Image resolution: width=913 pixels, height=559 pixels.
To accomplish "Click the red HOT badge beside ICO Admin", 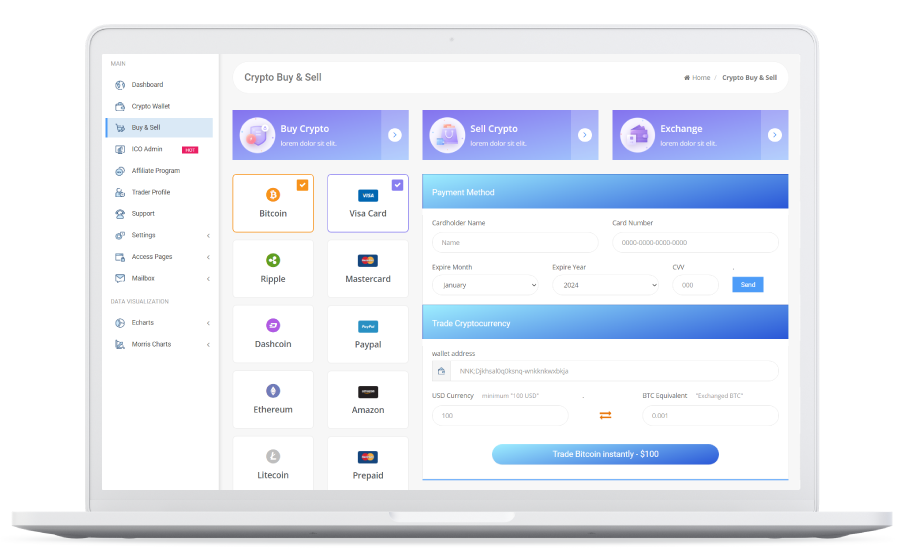I will (190, 150).
